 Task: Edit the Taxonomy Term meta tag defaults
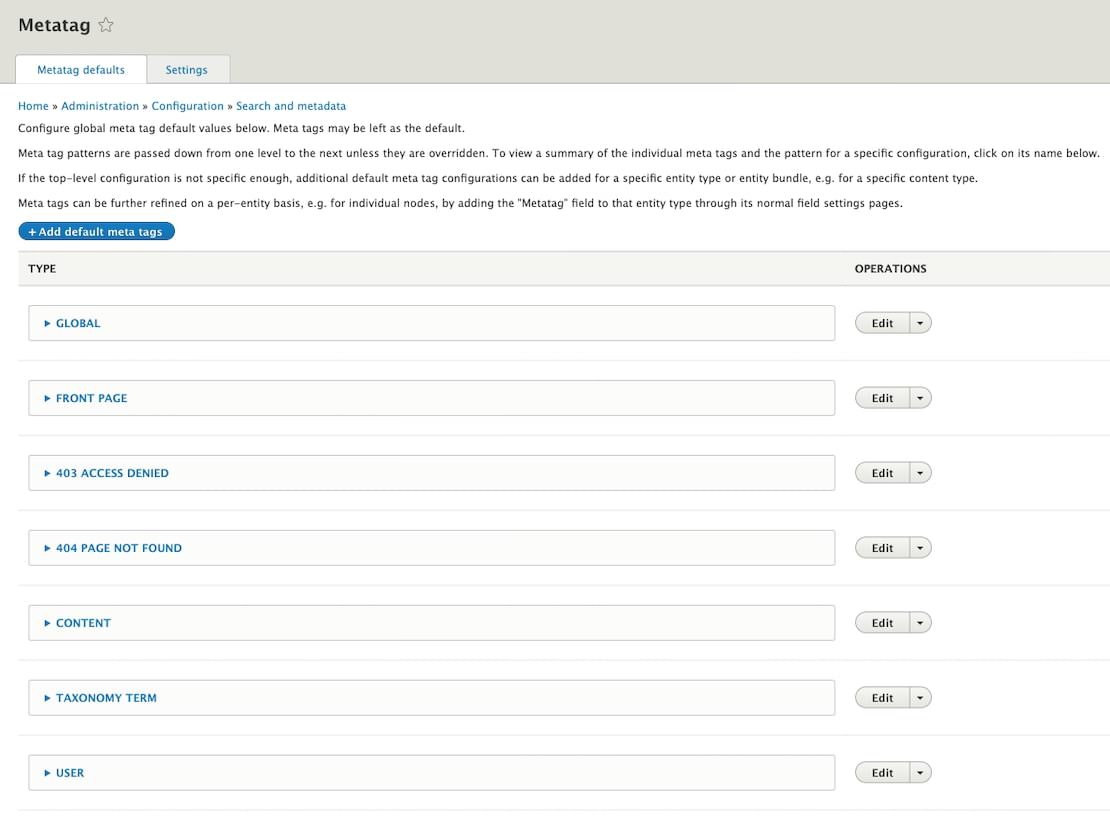(x=882, y=699)
